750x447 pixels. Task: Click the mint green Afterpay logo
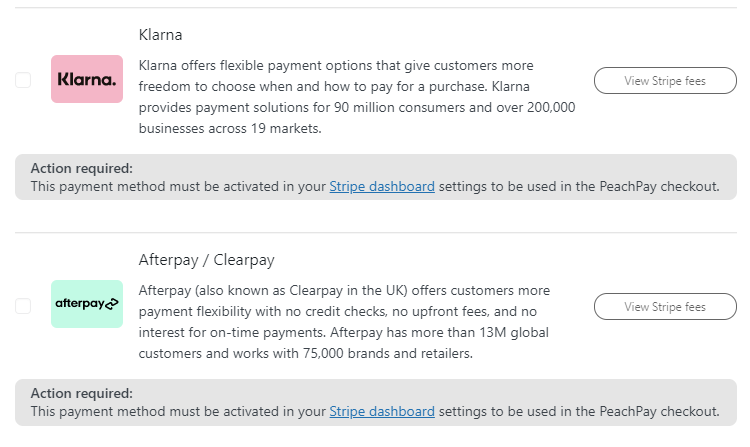click(x=87, y=304)
